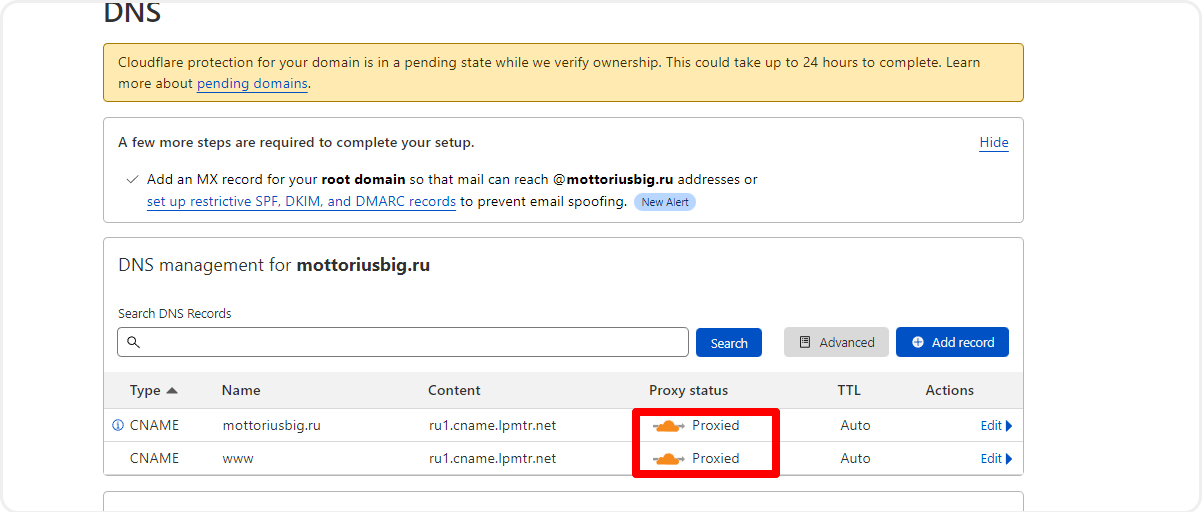Click the TTL column header

[x=849, y=390]
